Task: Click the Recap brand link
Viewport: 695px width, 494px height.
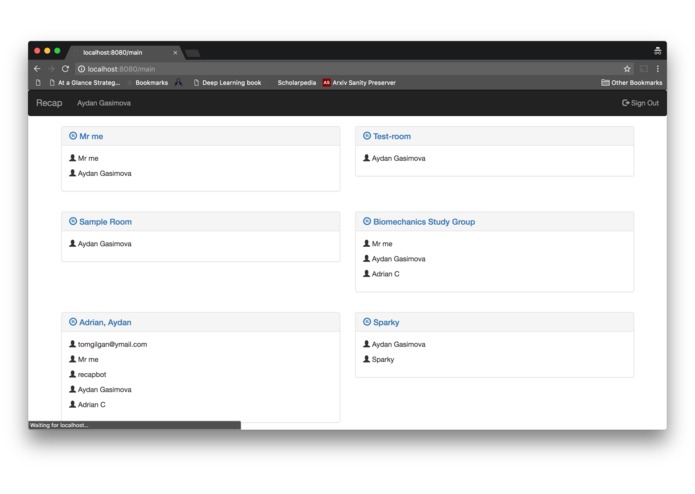Action: point(49,103)
